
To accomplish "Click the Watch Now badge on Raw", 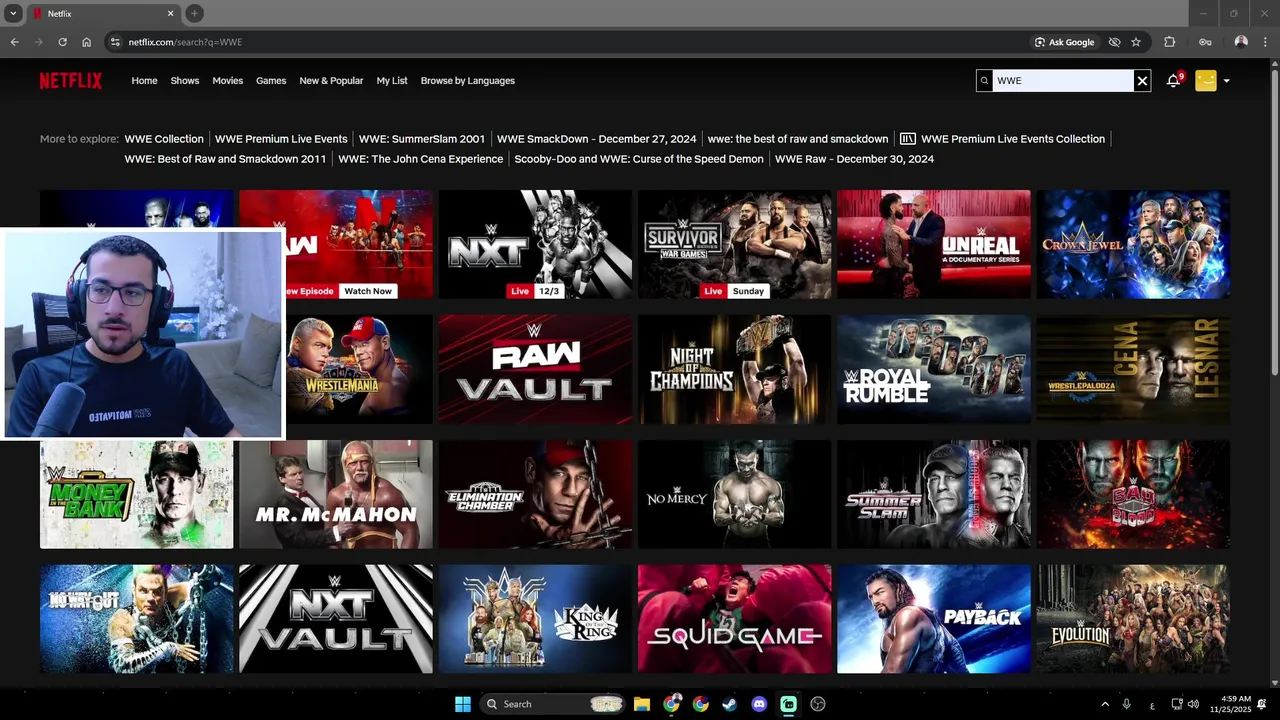I will (x=368, y=291).
